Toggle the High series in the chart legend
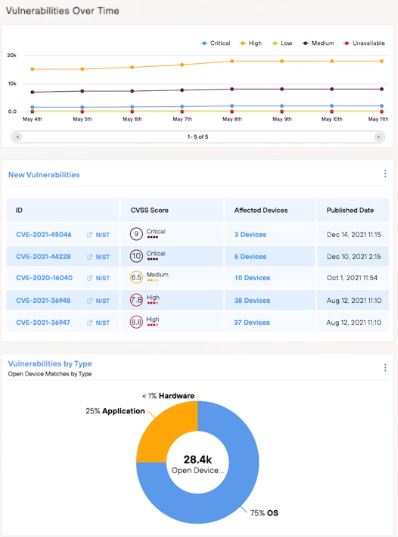This screenshot has width=398, height=537. [x=251, y=43]
